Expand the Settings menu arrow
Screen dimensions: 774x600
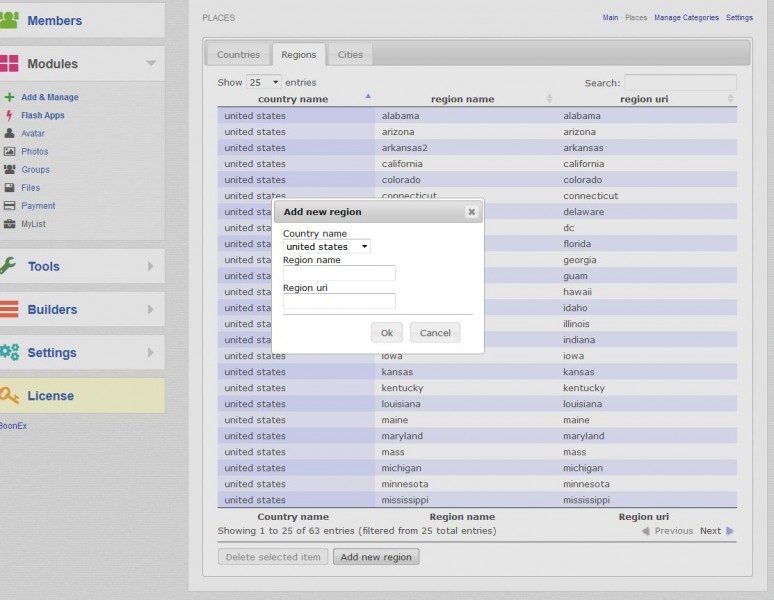[151, 352]
